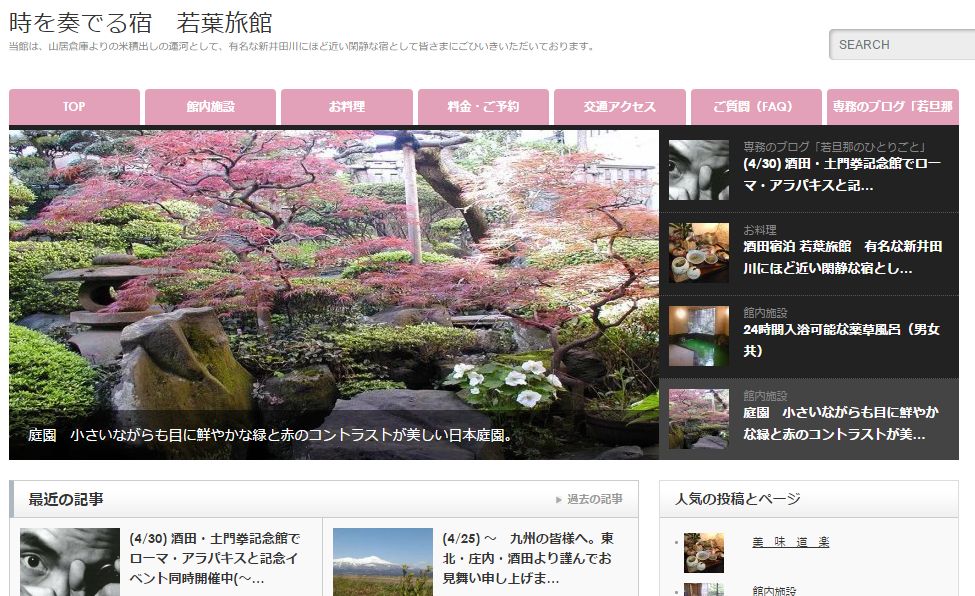Screen dimensions: 975x596
Task: Open the 美味道楽 popular post link
Action: coord(790,542)
